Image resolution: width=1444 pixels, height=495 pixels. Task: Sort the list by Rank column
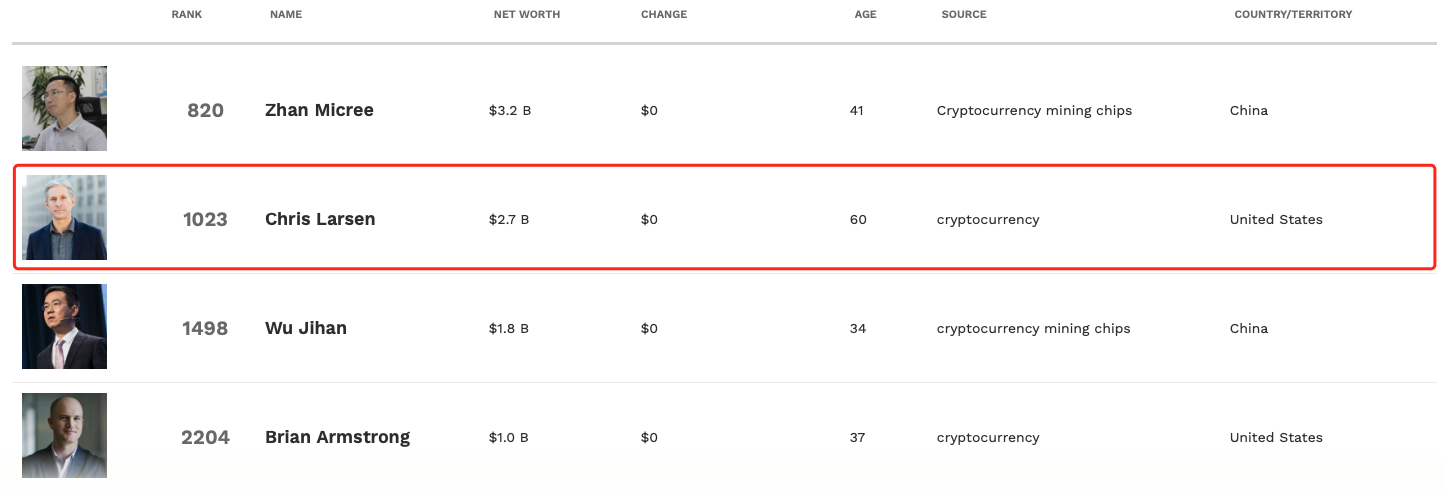[x=187, y=15]
